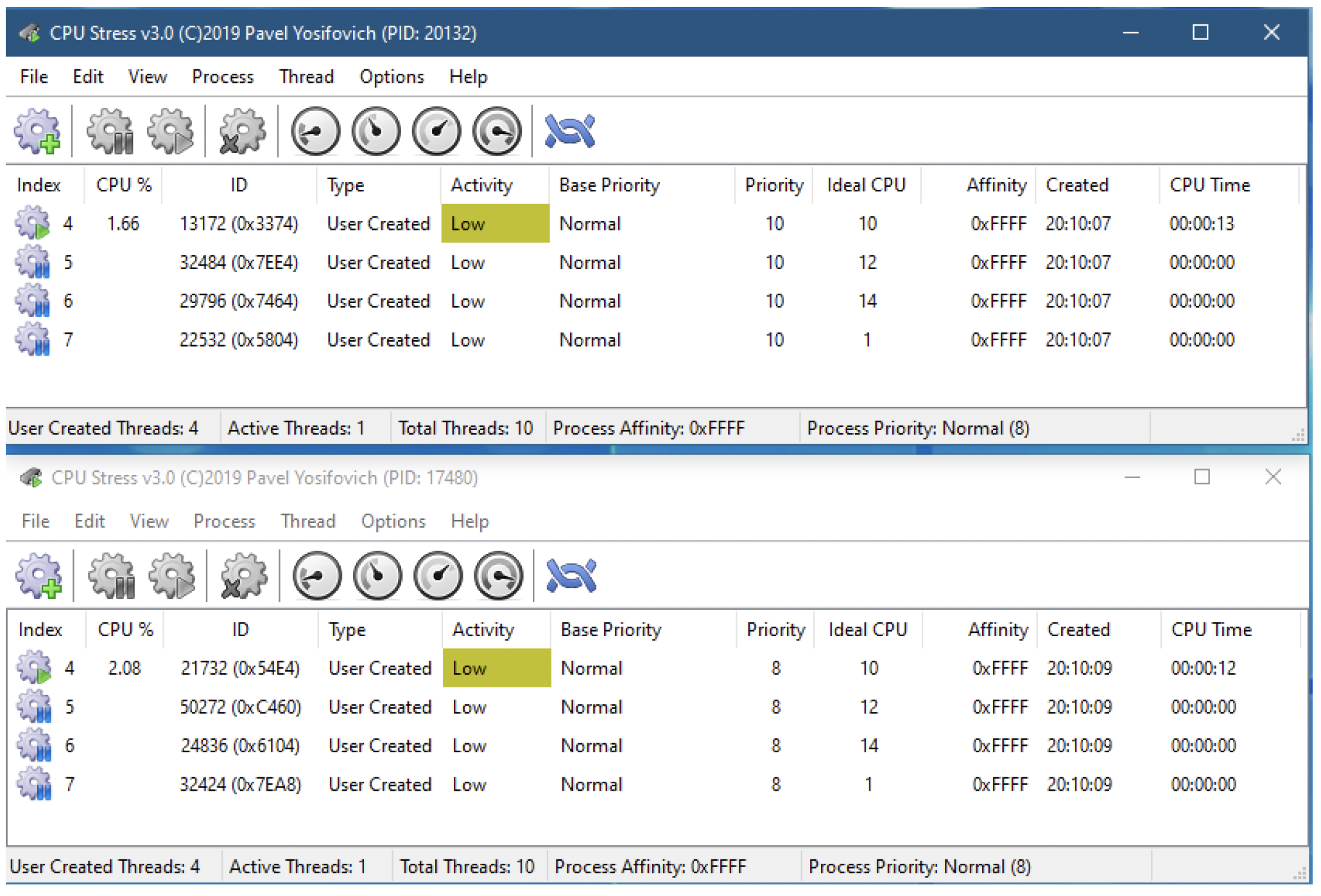
Task: Click running thread 4 gear icon, PID 17480 window
Action: click(x=34, y=668)
